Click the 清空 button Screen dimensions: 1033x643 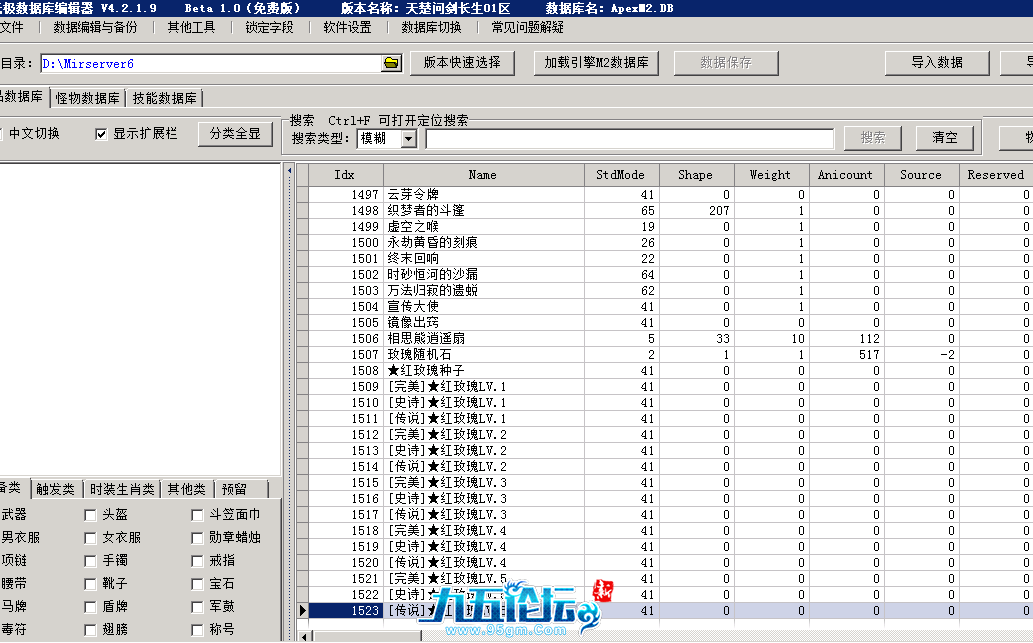coord(944,138)
